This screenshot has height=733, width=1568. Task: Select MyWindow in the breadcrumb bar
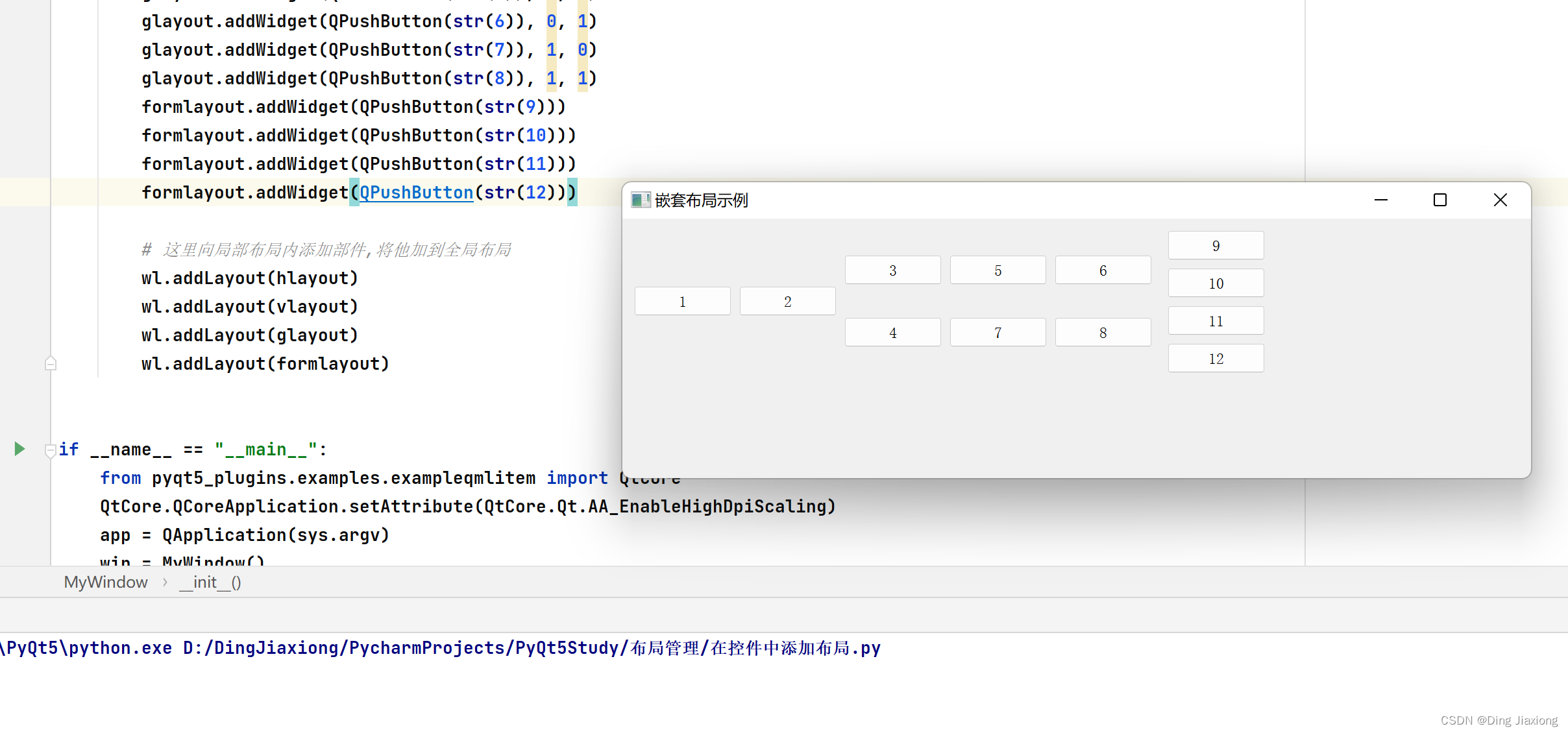click(105, 582)
